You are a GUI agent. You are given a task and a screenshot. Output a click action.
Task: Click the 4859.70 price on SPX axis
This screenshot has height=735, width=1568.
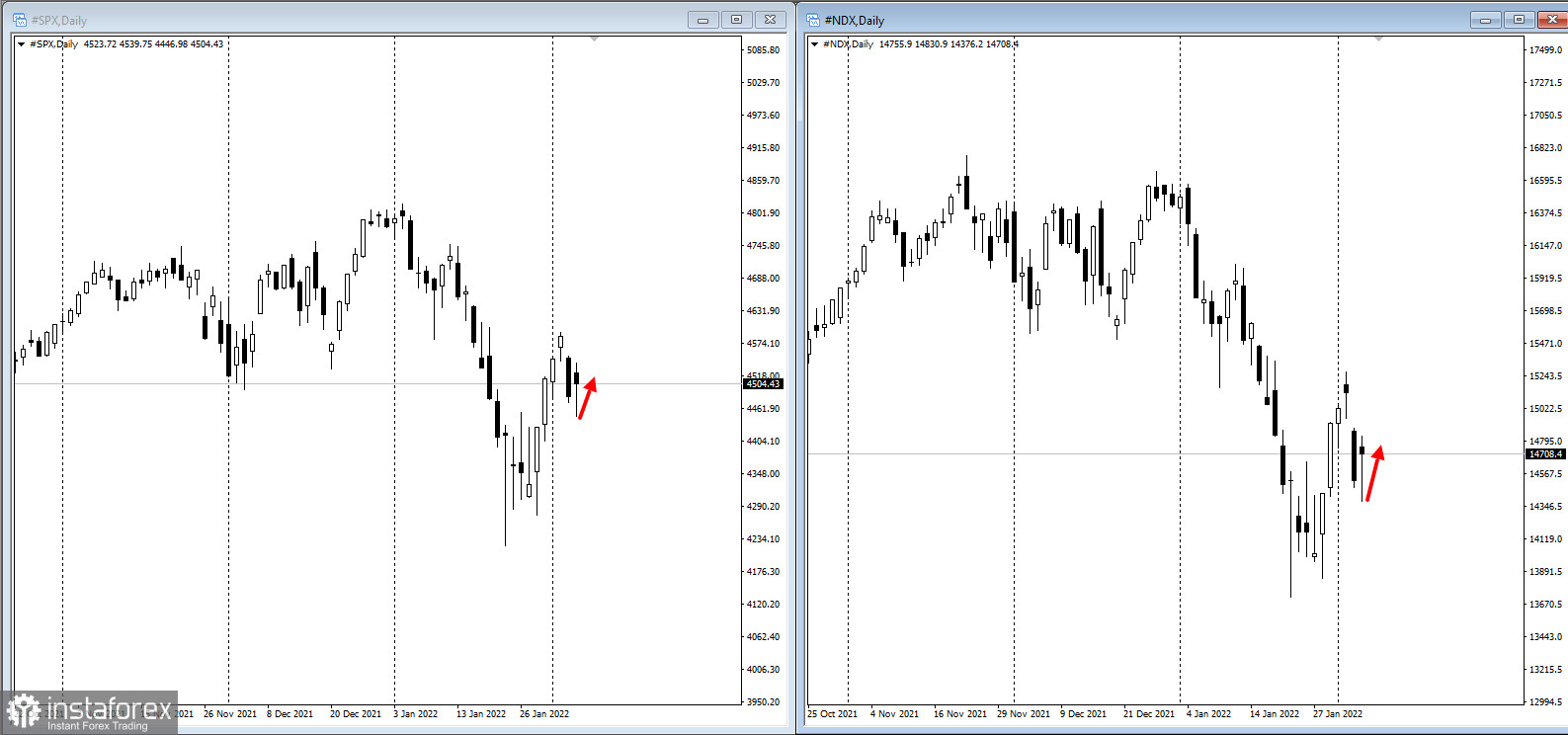click(x=763, y=181)
